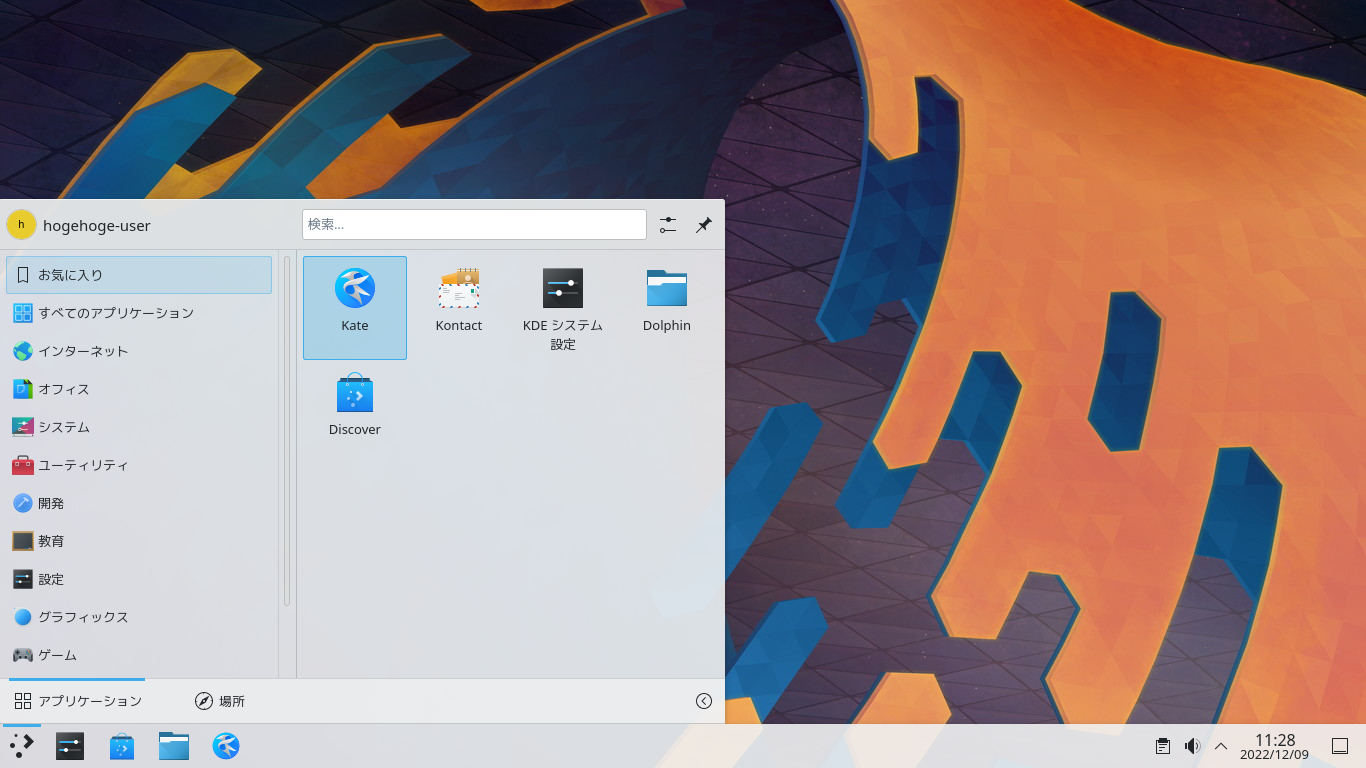Expand hidden system tray icons
The height and width of the screenshot is (768, 1366).
tap(1221, 746)
